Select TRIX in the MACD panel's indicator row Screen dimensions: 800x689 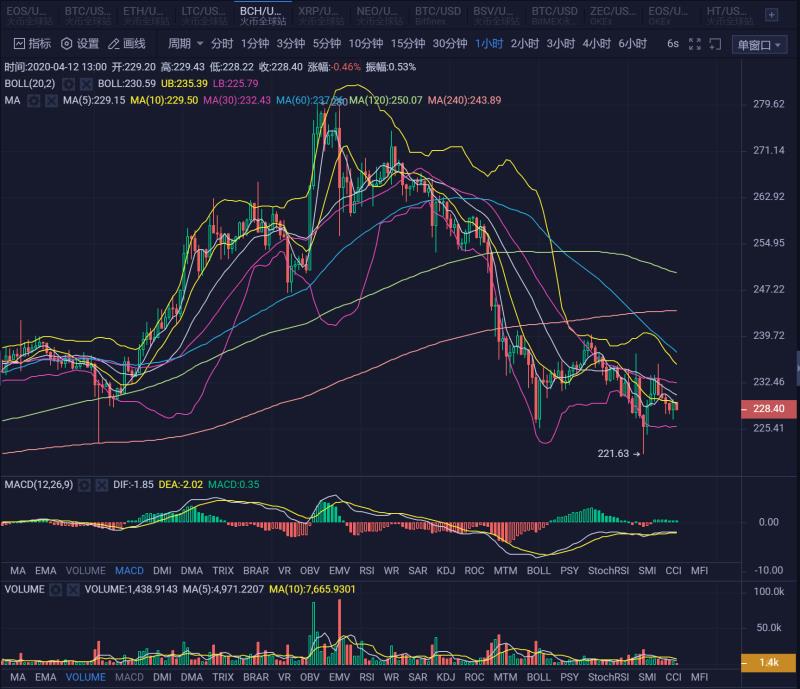(223, 571)
